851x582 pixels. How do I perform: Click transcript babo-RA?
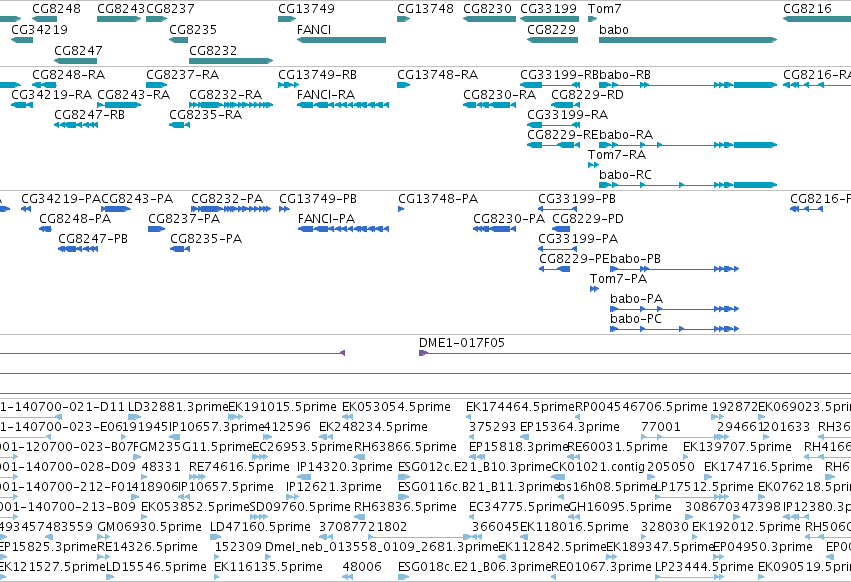(688, 144)
